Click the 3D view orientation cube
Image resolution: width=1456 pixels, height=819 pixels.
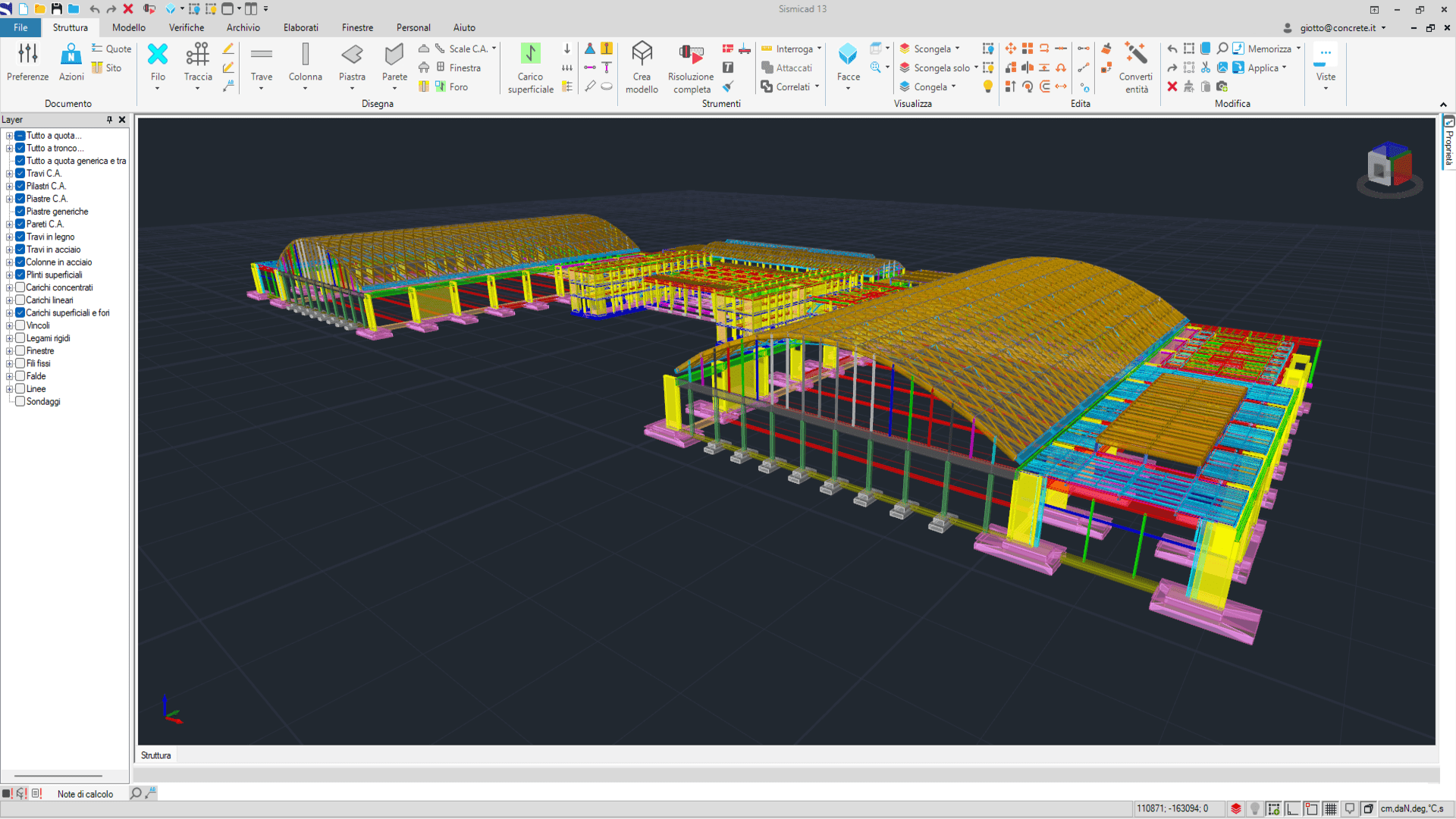click(1389, 167)
